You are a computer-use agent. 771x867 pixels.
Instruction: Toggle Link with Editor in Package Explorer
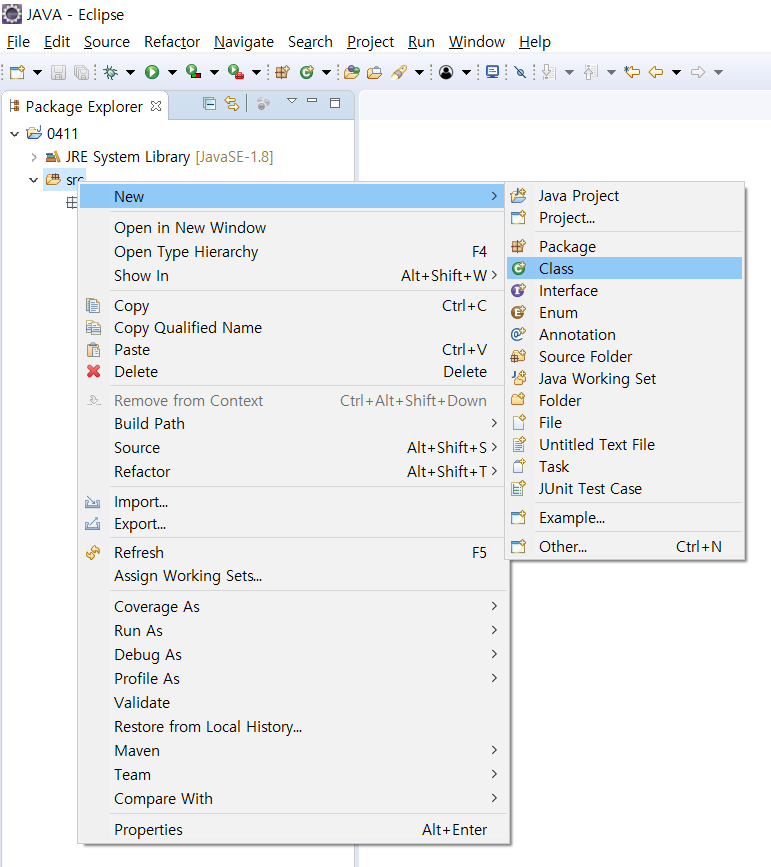pos(232,103)
